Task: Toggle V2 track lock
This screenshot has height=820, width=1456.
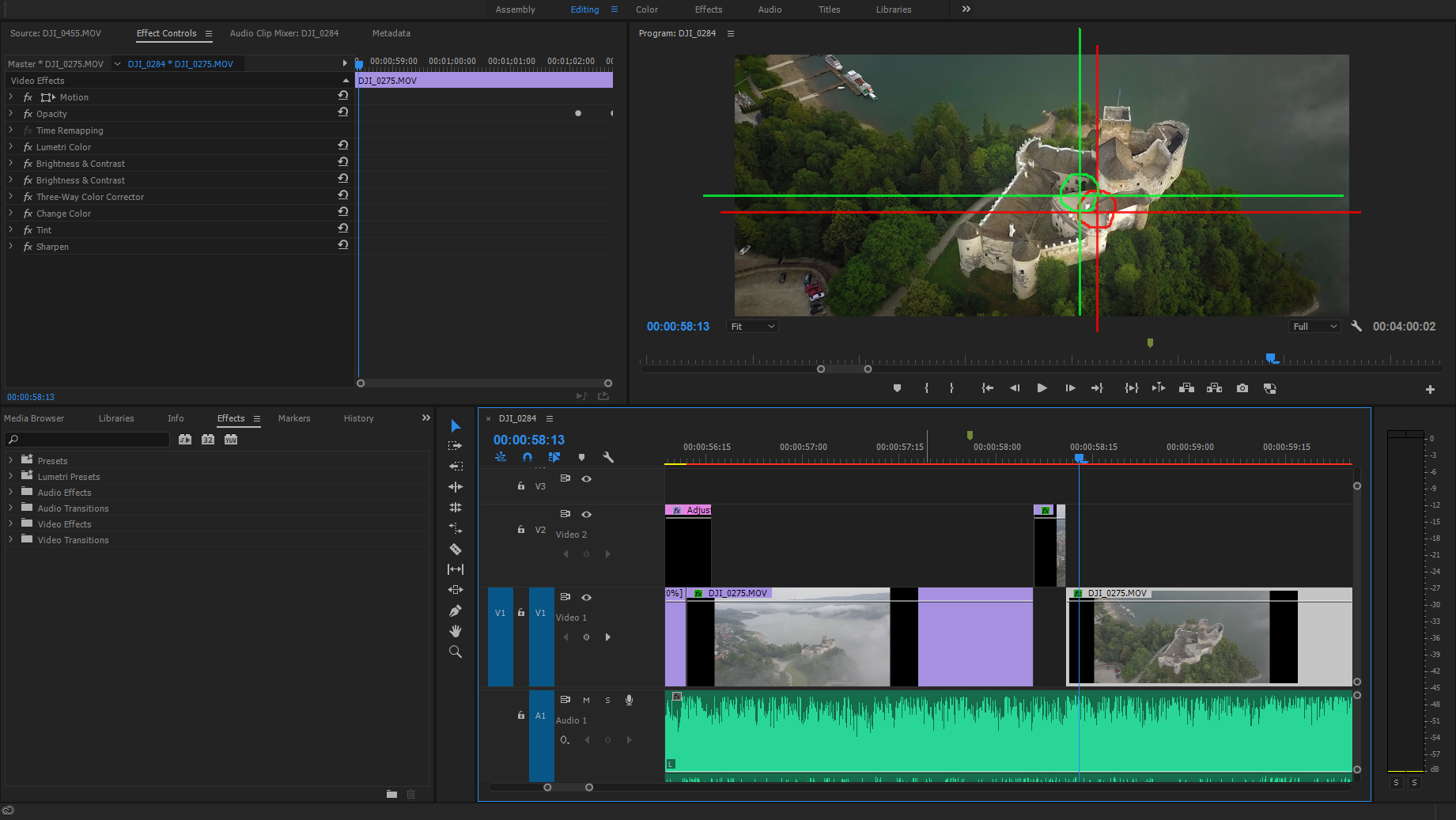Action: coord(520,529)
